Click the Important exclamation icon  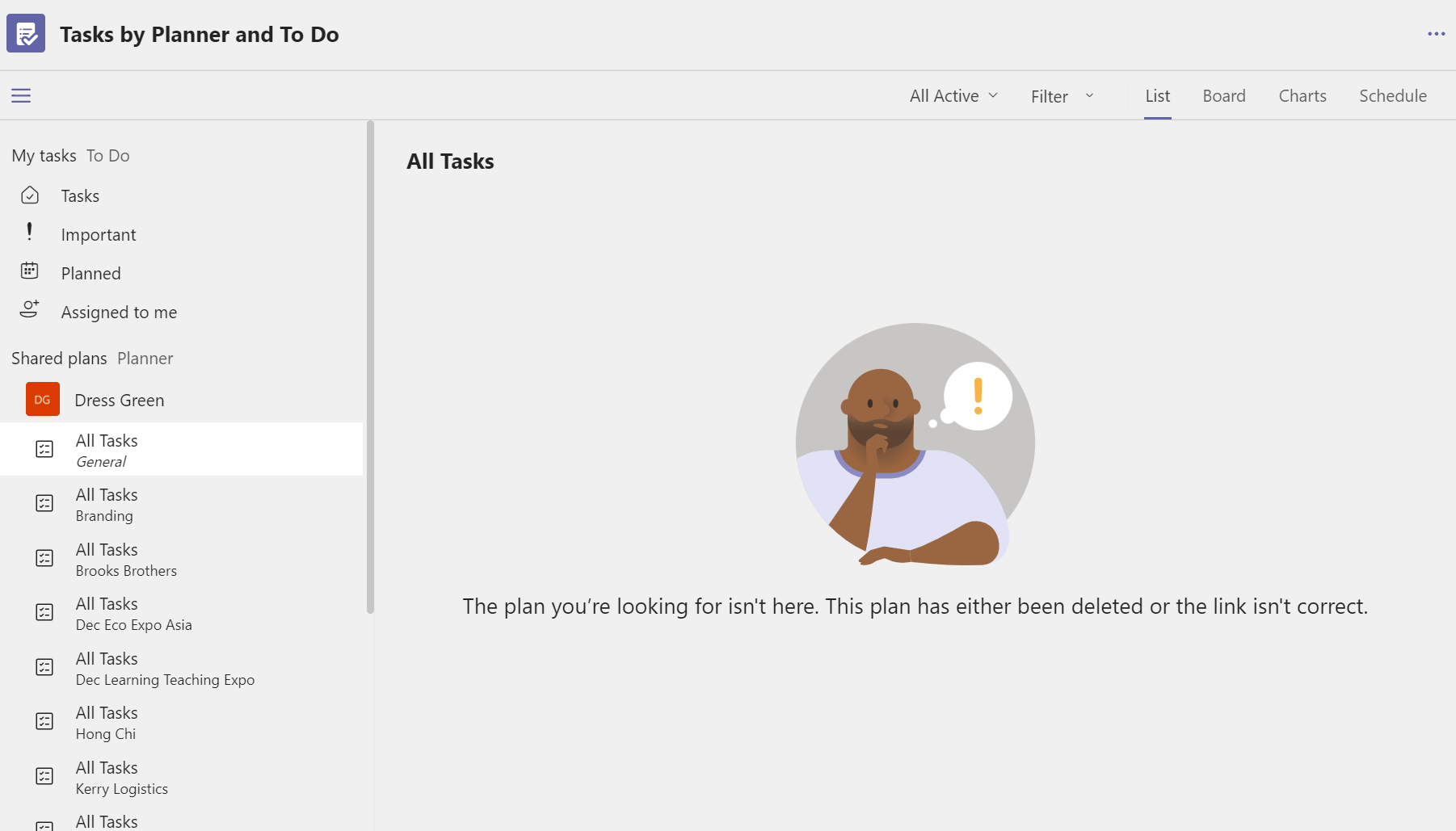coord(30,233)
